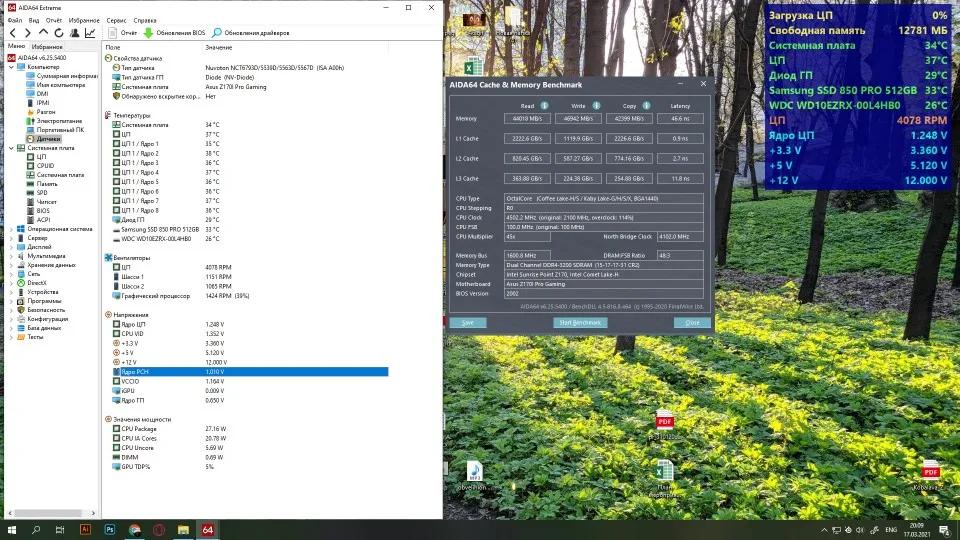
Task: Click the info icon next to Write
Action: click(596, 105)
